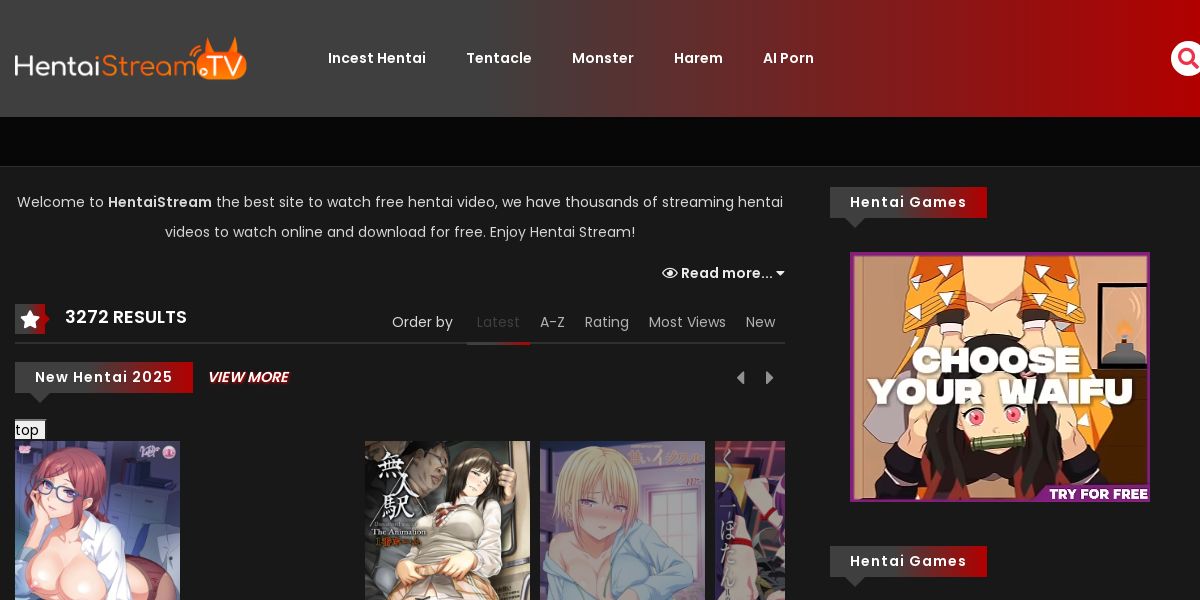Screen dimensions: 1200x600
Task: Click the eye icon next to Read more
Action: click(670, 273)
